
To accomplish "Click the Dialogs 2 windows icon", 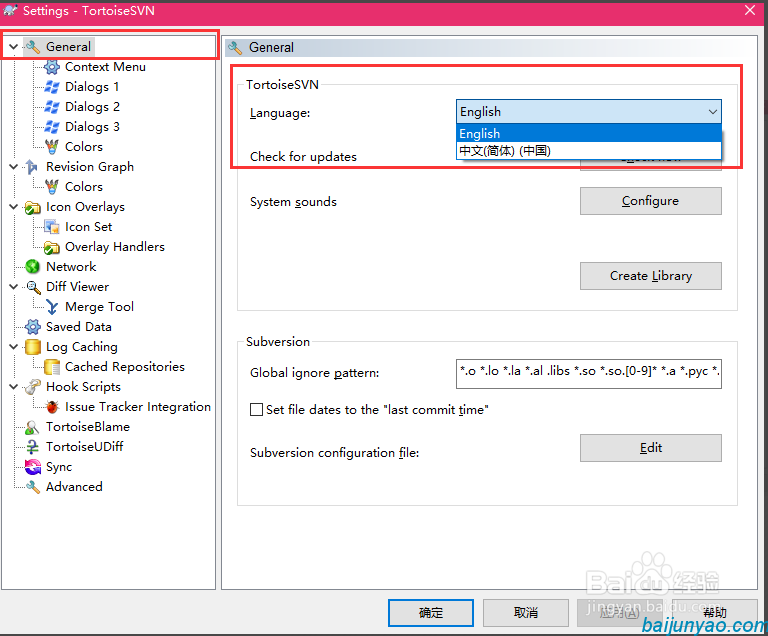I will [52, 107].
